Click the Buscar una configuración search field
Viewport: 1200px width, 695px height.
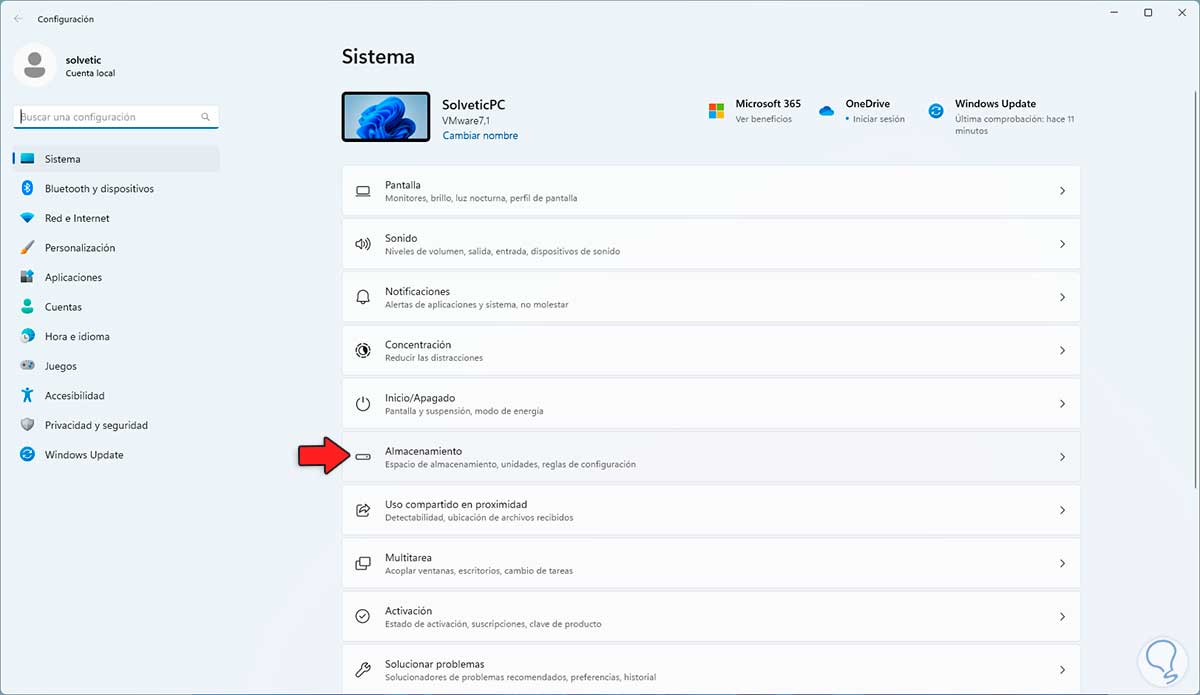[x=116, y=117]
